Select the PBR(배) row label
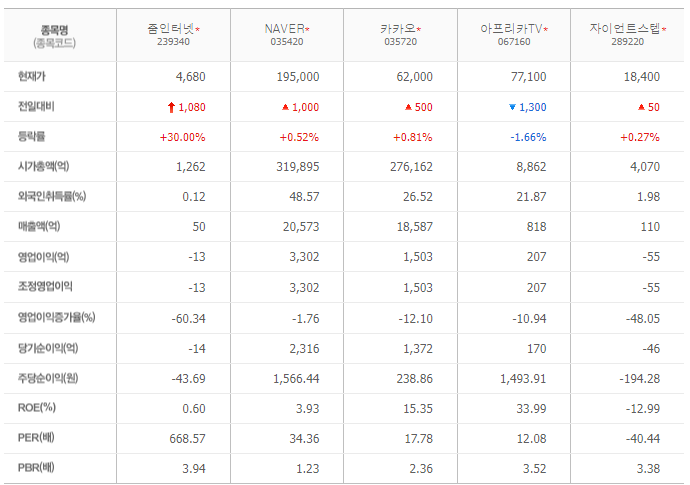The image size is (690, 485). coord(36,468)
